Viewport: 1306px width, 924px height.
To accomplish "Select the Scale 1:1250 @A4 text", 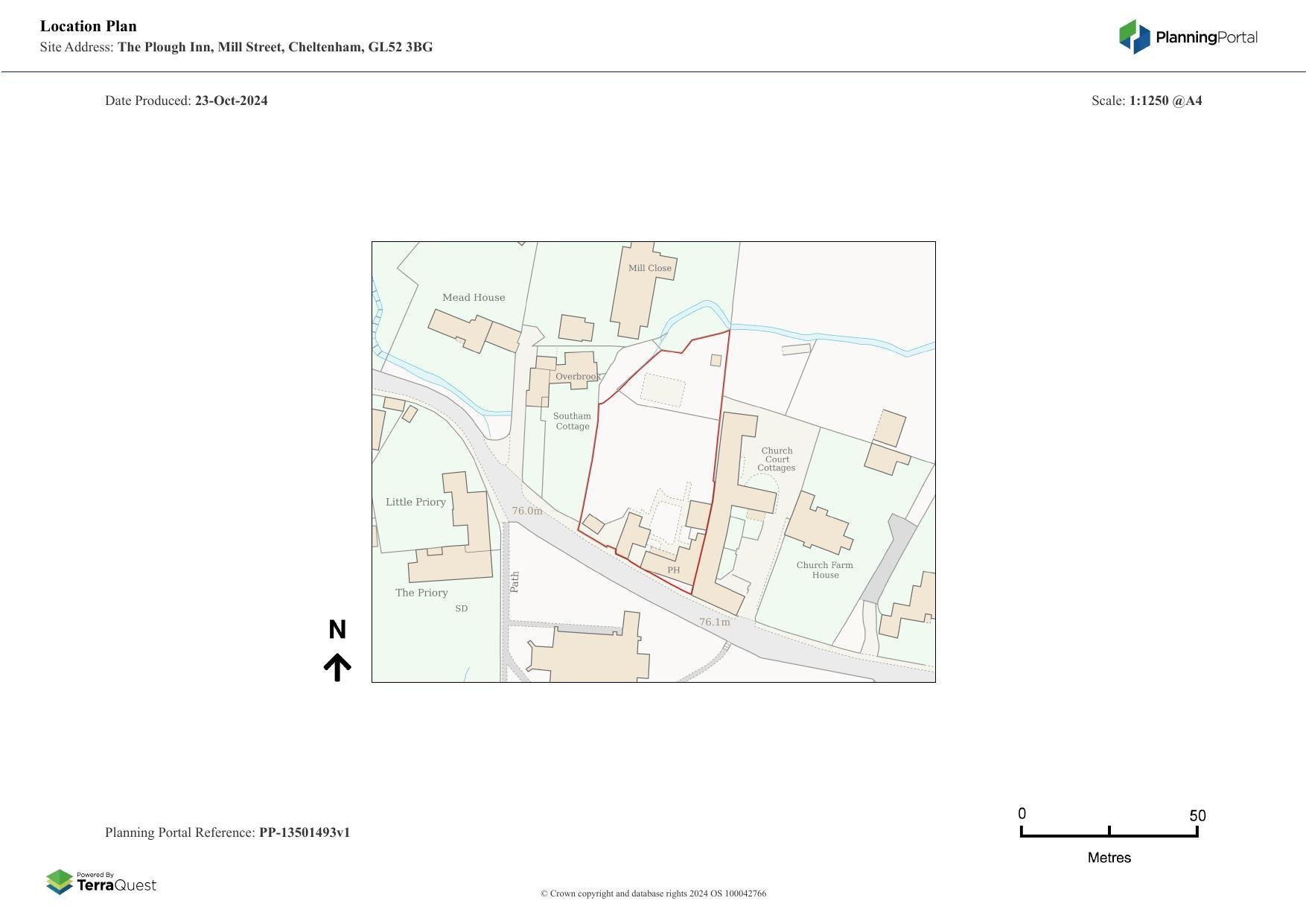I will [1146, 101].
